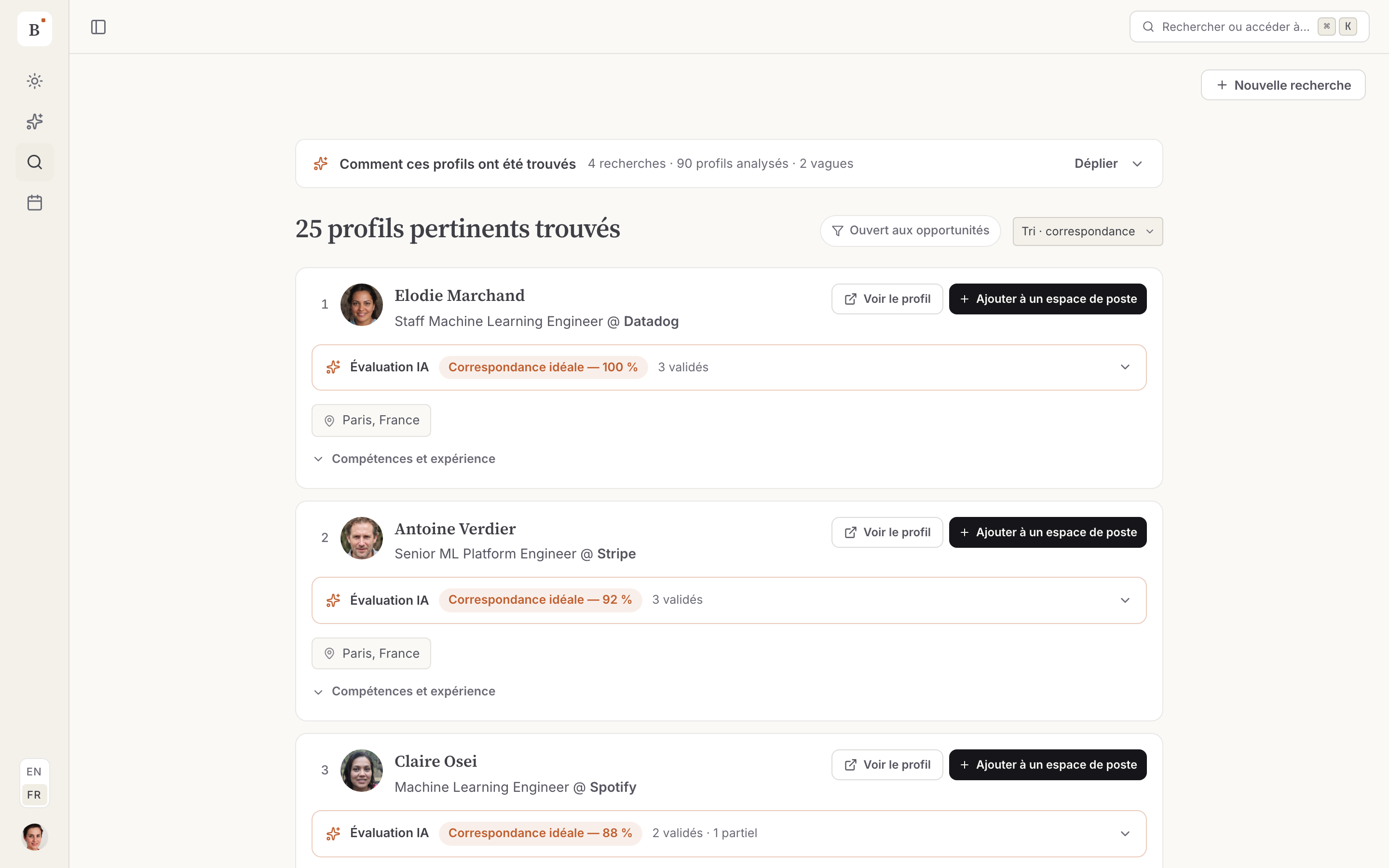Image resolution: width=1389 pixels, height=868 pixels.
Task: Click the 'Correspondance idéale — 100 %' badge
Action: click(543, 367)
